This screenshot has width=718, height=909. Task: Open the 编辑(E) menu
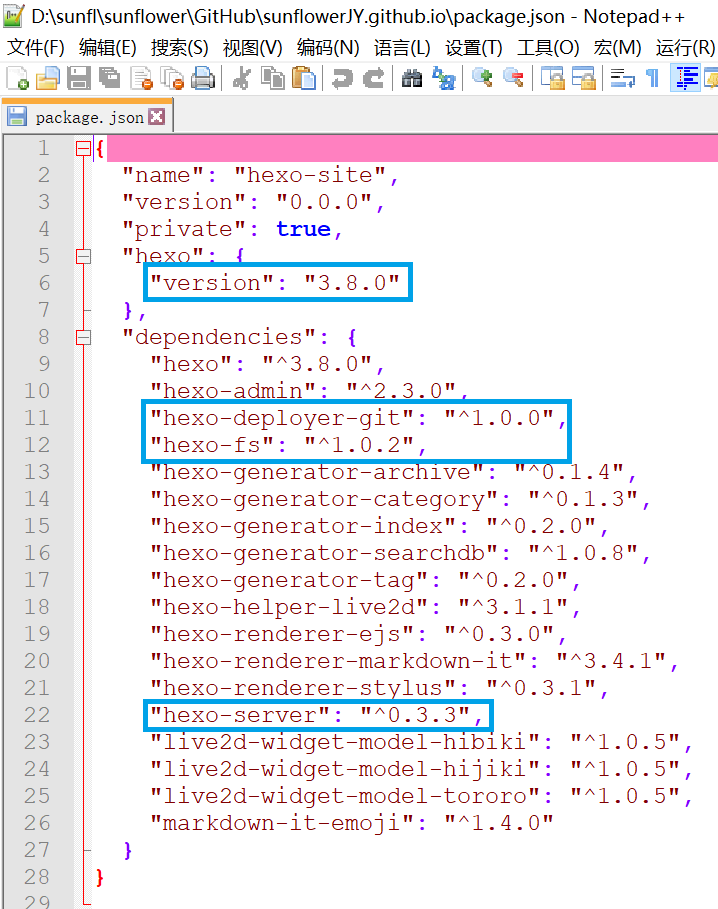(107, 48)
